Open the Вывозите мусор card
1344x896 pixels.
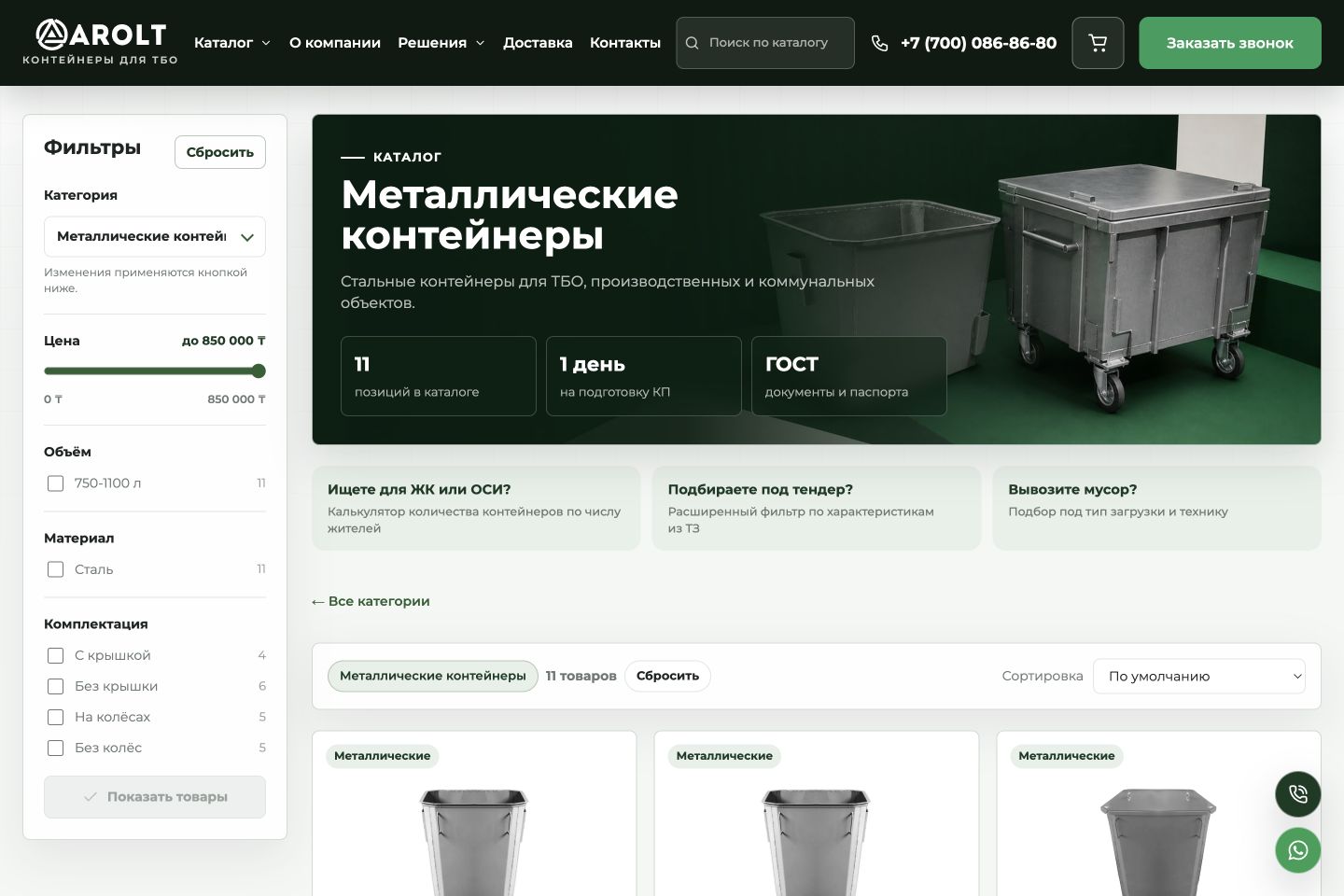point(1157,508)
